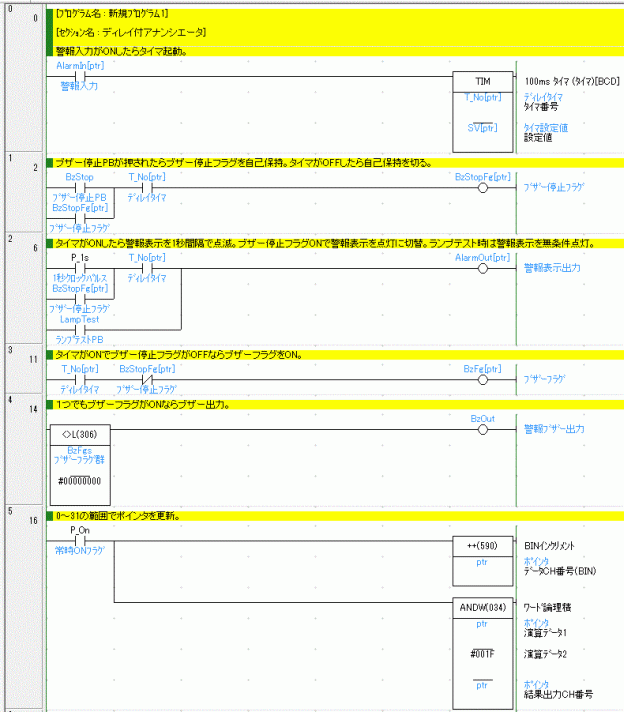Select the BzStopFg[ptr] contact in rung 2
The image size is (624, 712).
(80, 299)
